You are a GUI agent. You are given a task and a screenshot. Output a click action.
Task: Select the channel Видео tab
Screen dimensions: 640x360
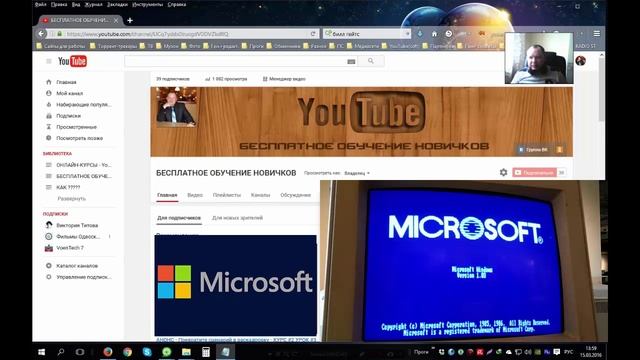point(195,195)
